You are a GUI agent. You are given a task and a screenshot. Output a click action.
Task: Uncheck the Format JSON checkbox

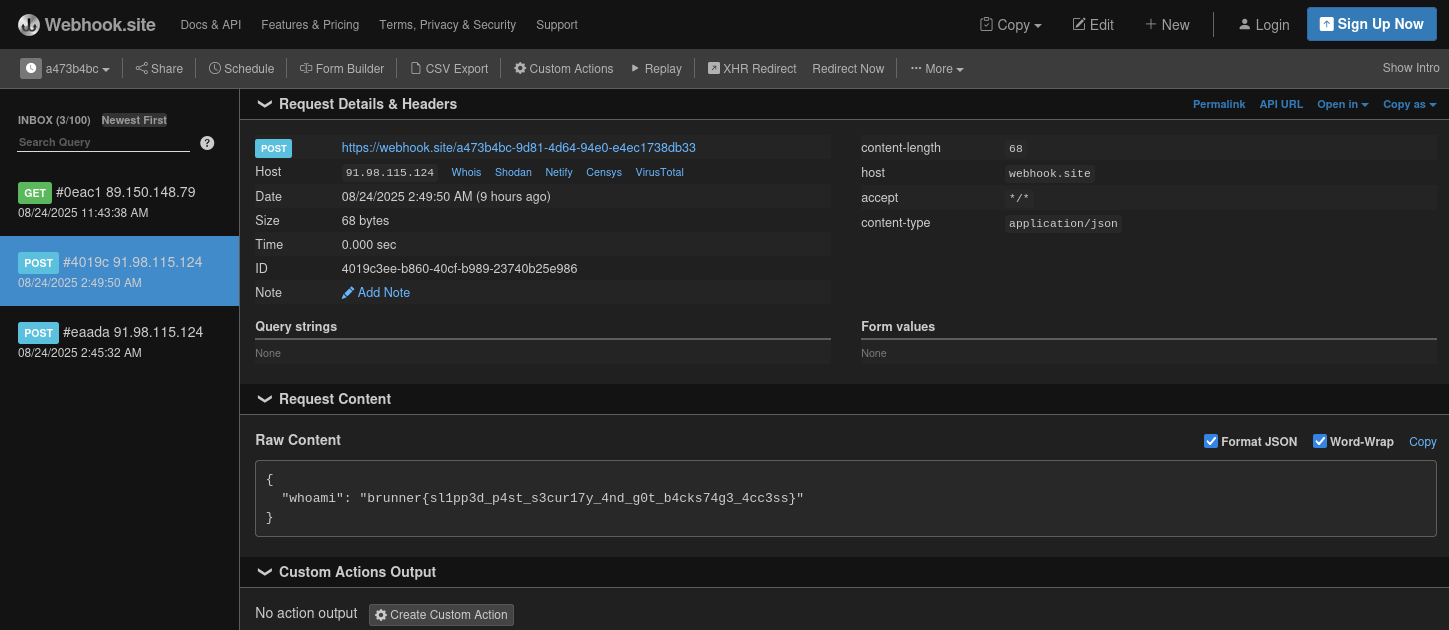[1211, 441]
